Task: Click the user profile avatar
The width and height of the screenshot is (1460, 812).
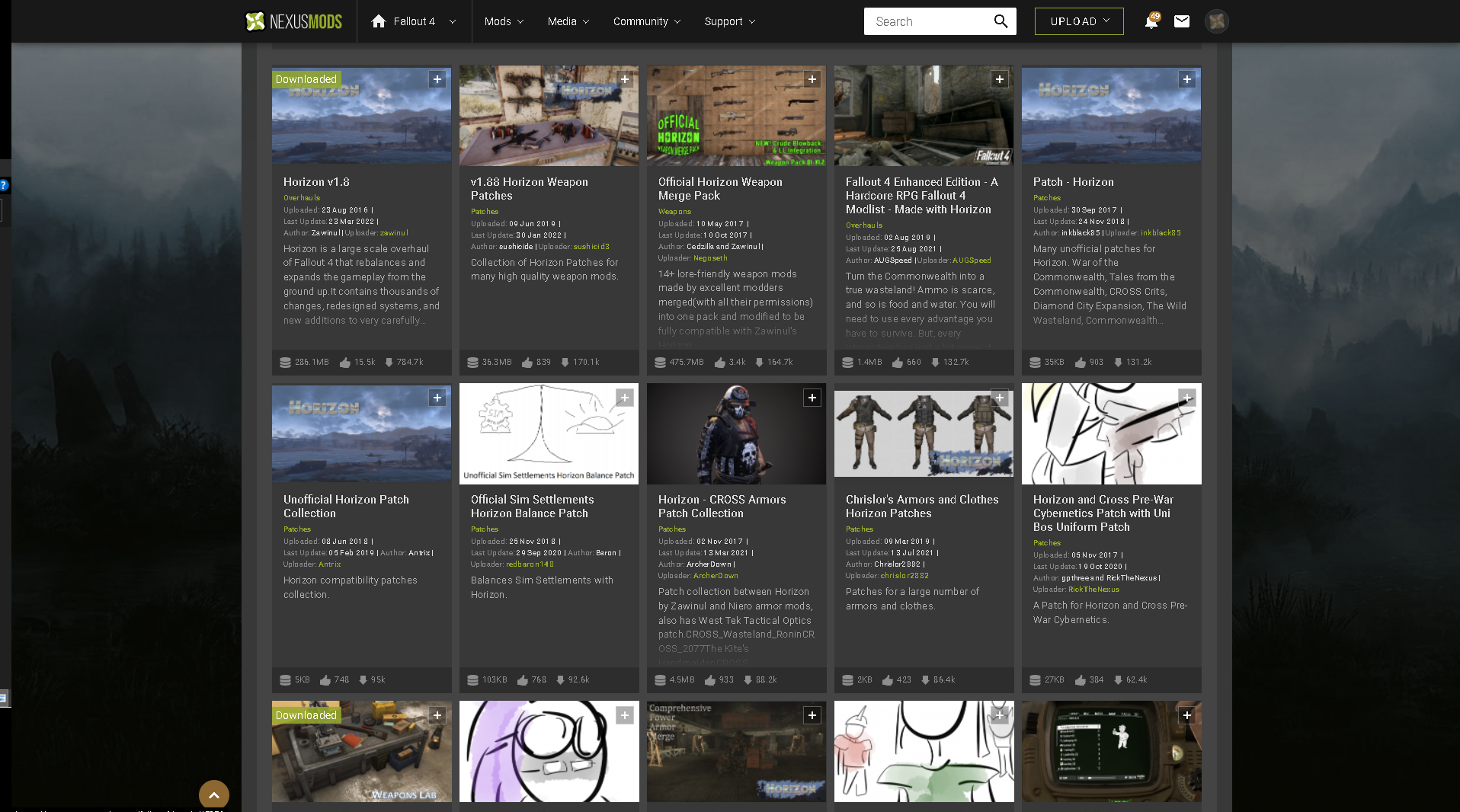Action: [x=1216, y=21]
